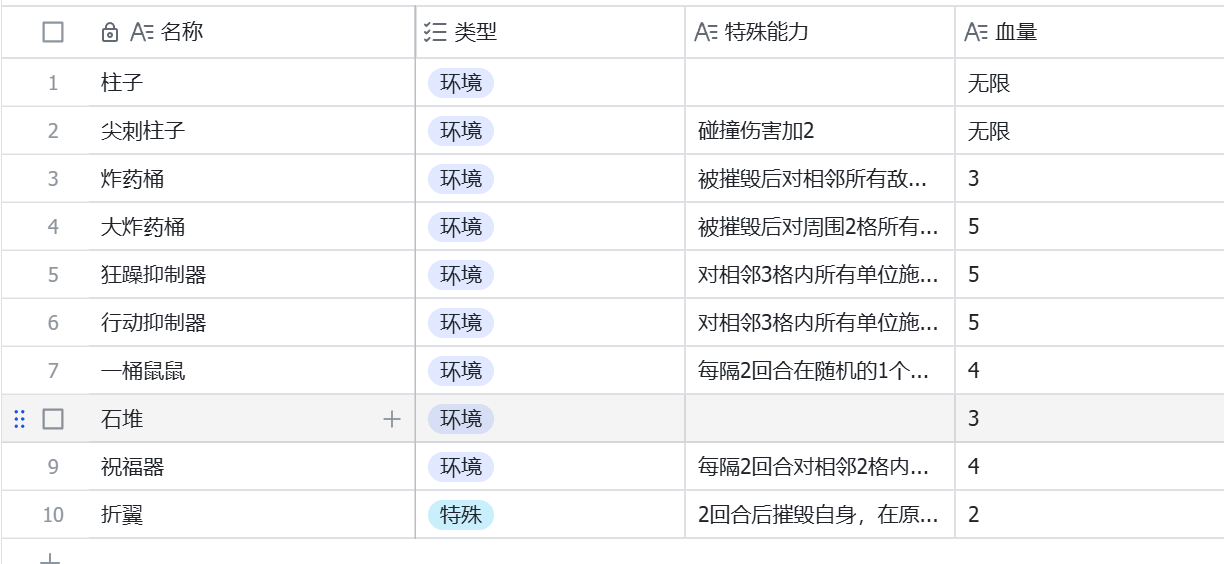The width and height of the screenshot is (1224, 564).
Task: Tick the checkbox for 石堆 row
Action: (53, 419)
